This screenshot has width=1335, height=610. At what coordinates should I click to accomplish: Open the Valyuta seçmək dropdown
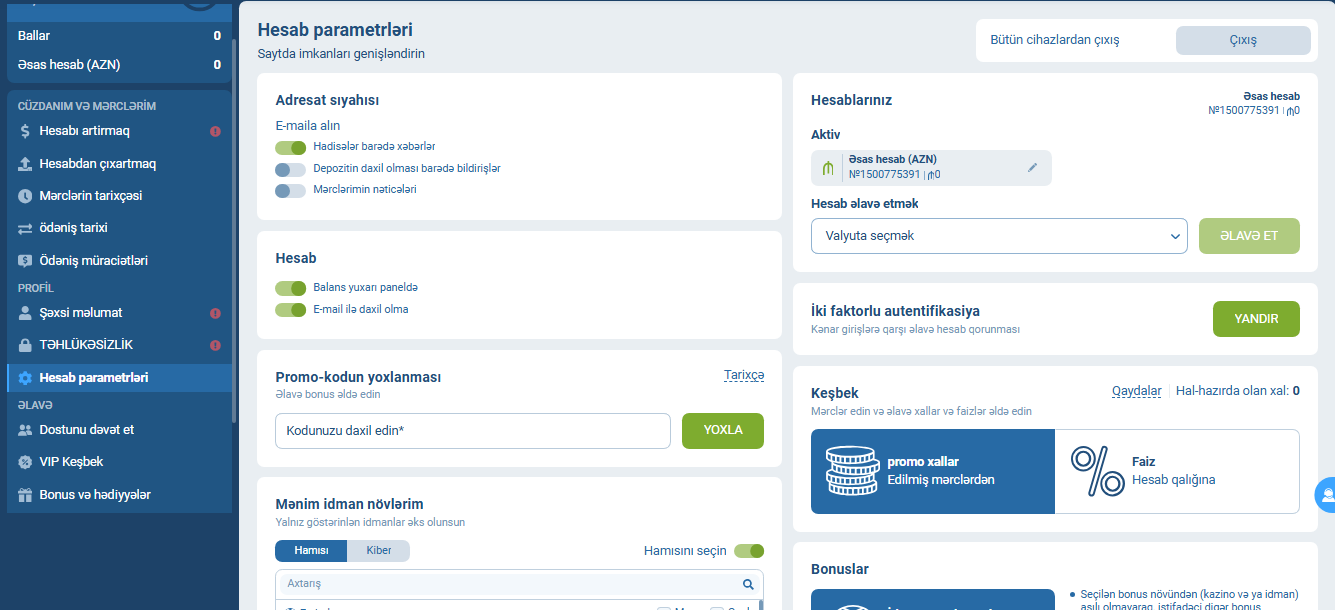pyautogui.click(x=998, y=236)
